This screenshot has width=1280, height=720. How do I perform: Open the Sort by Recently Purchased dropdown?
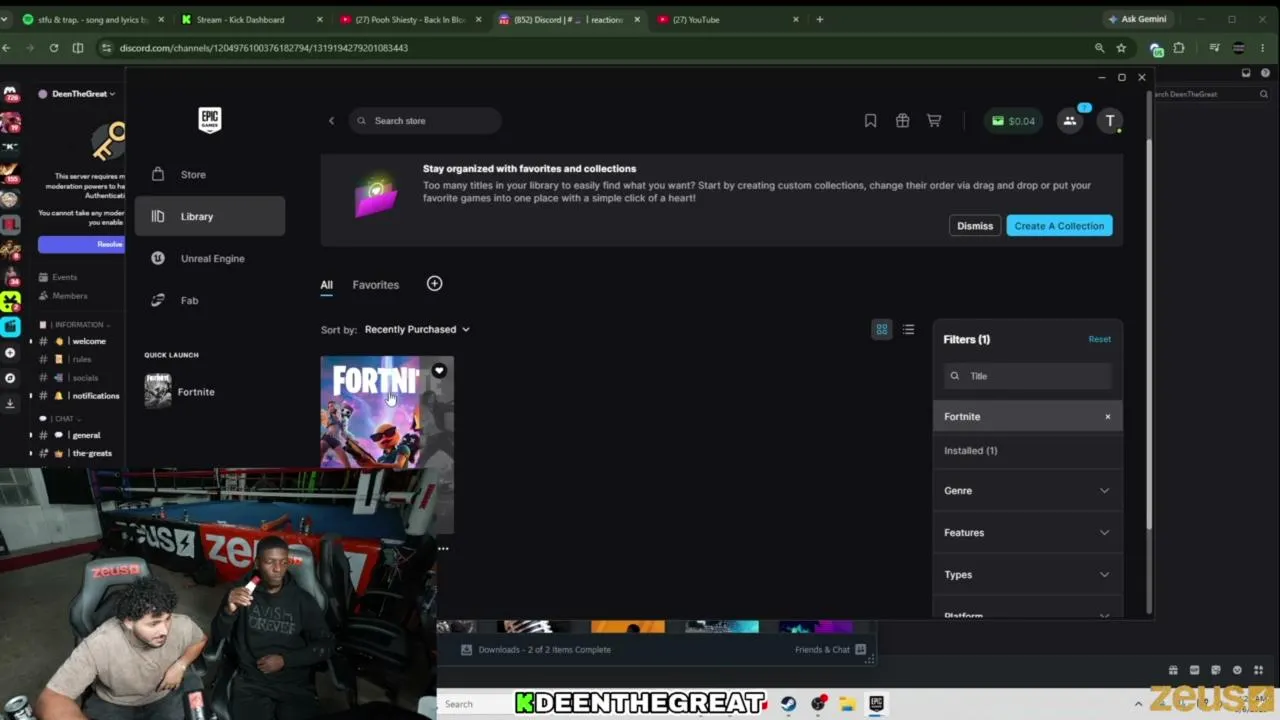tap(417, 329)
